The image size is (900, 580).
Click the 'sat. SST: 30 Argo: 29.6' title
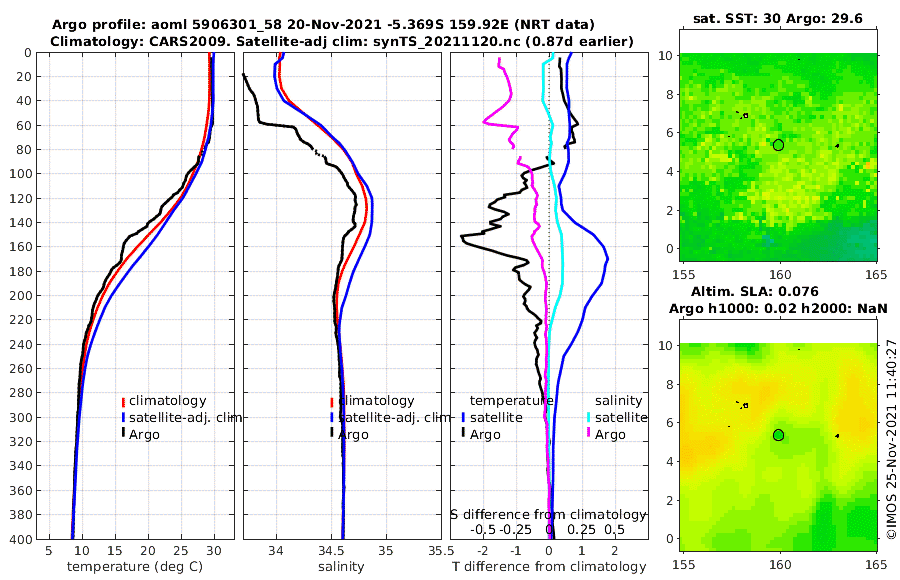coord(778,18)
